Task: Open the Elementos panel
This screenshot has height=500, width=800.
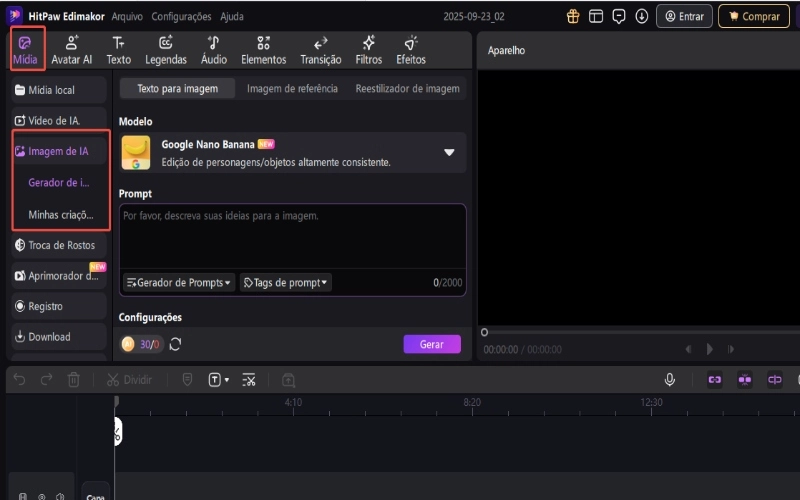Action: coord(263,49)
